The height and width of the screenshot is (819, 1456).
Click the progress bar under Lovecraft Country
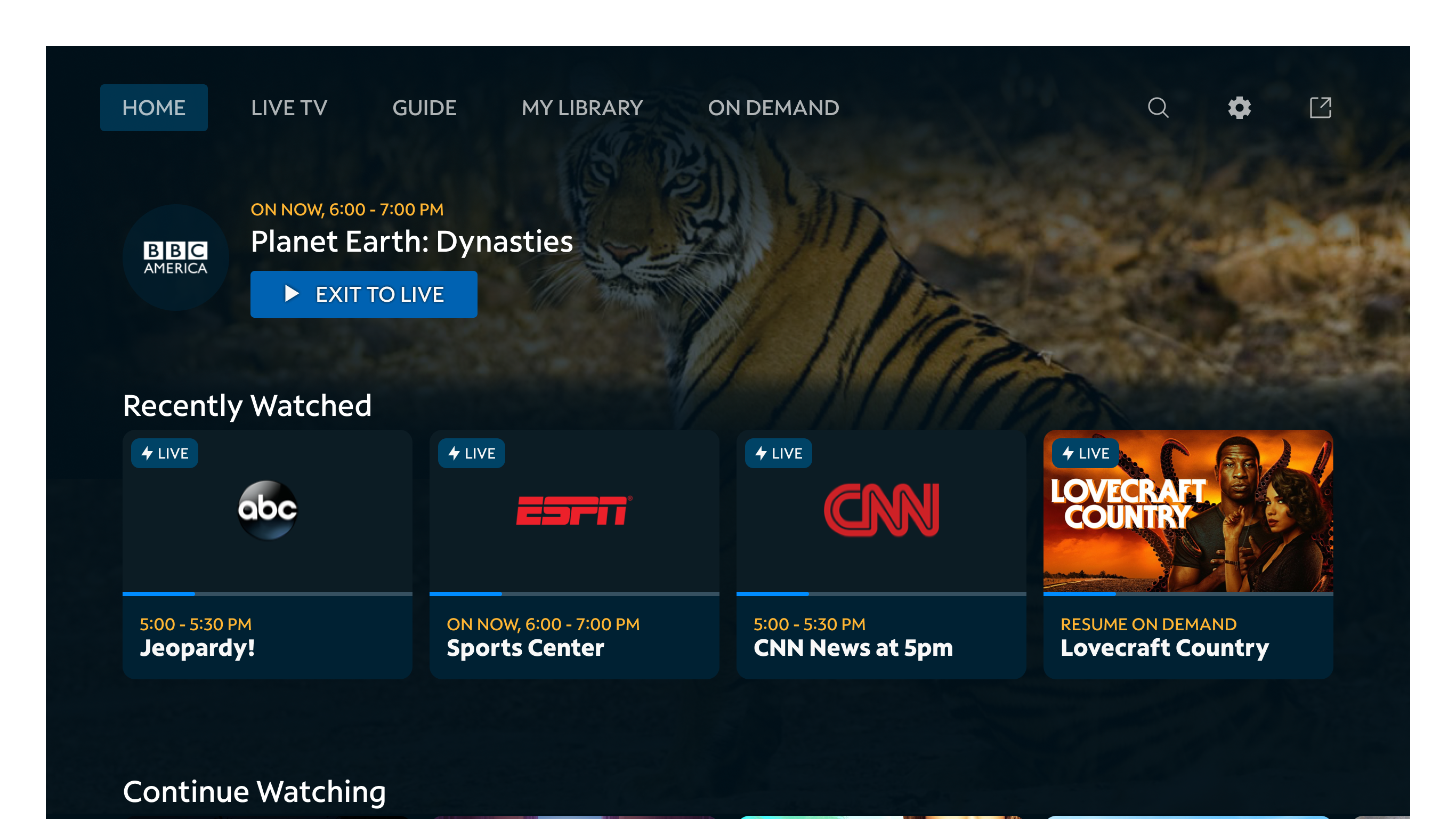[1188, 594]
